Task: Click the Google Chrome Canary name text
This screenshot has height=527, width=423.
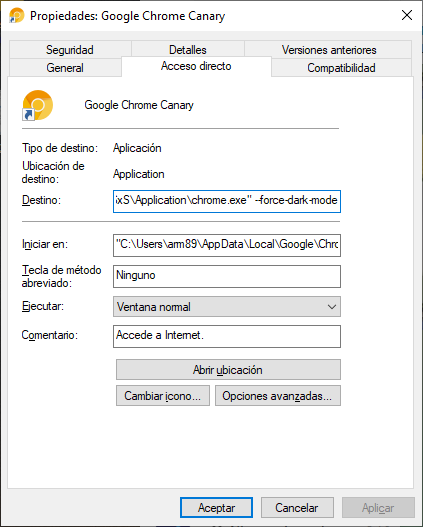Action: coord(139,105)
